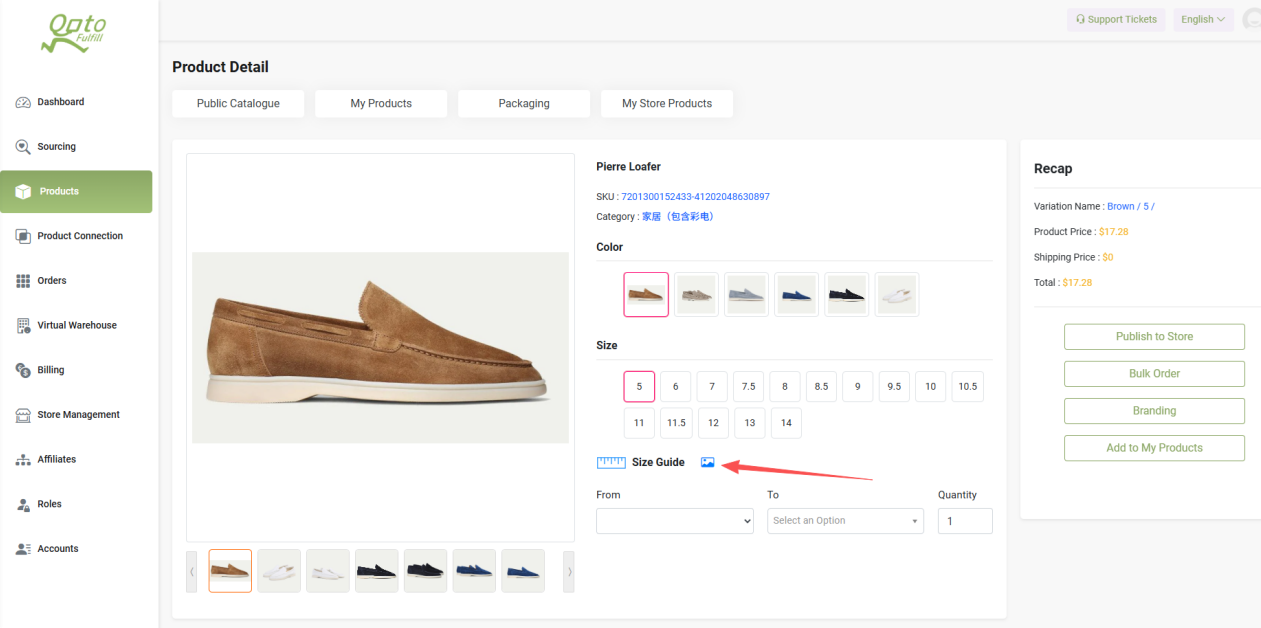This screenshot has height=628, width=1261.
Task: Go to the My Store Products tab
Action: pyautogui.click(x=667, y=104)
